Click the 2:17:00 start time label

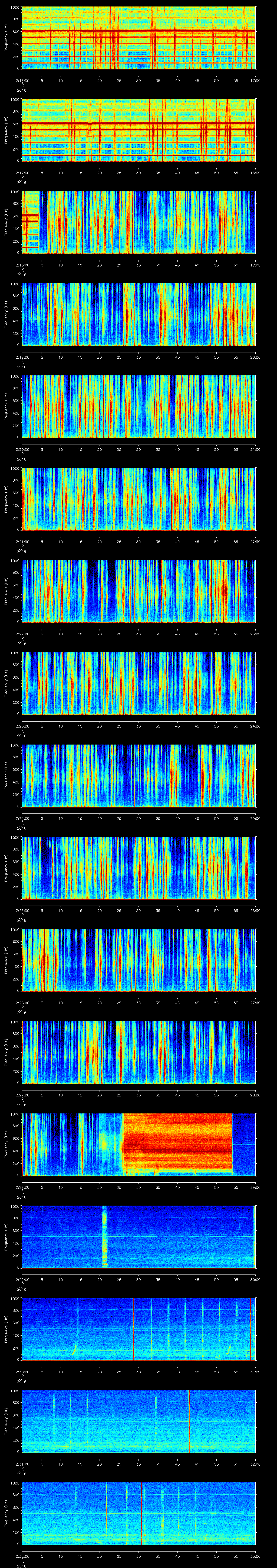[x=22, y=173]
